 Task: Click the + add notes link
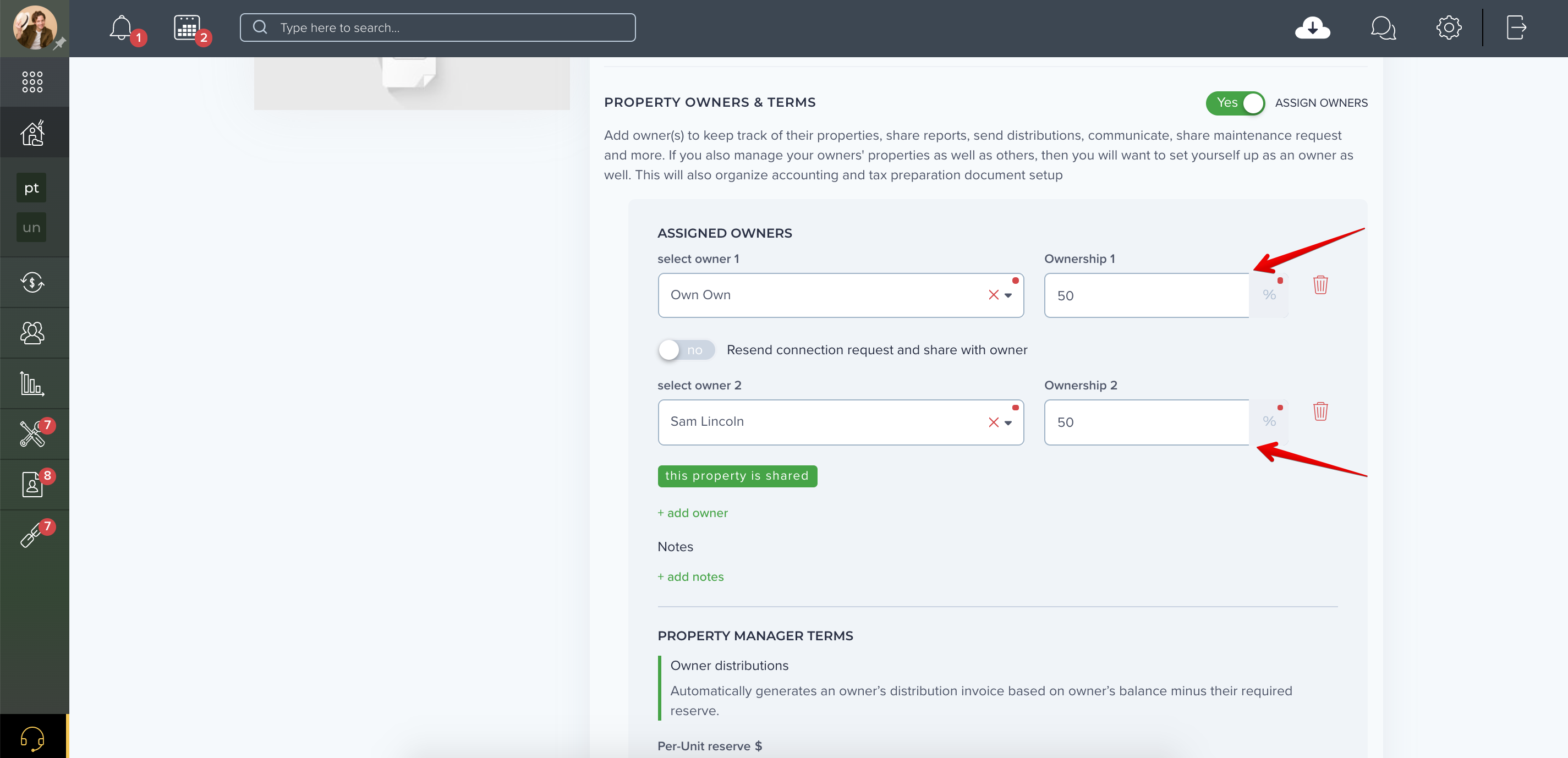point(690,576)
